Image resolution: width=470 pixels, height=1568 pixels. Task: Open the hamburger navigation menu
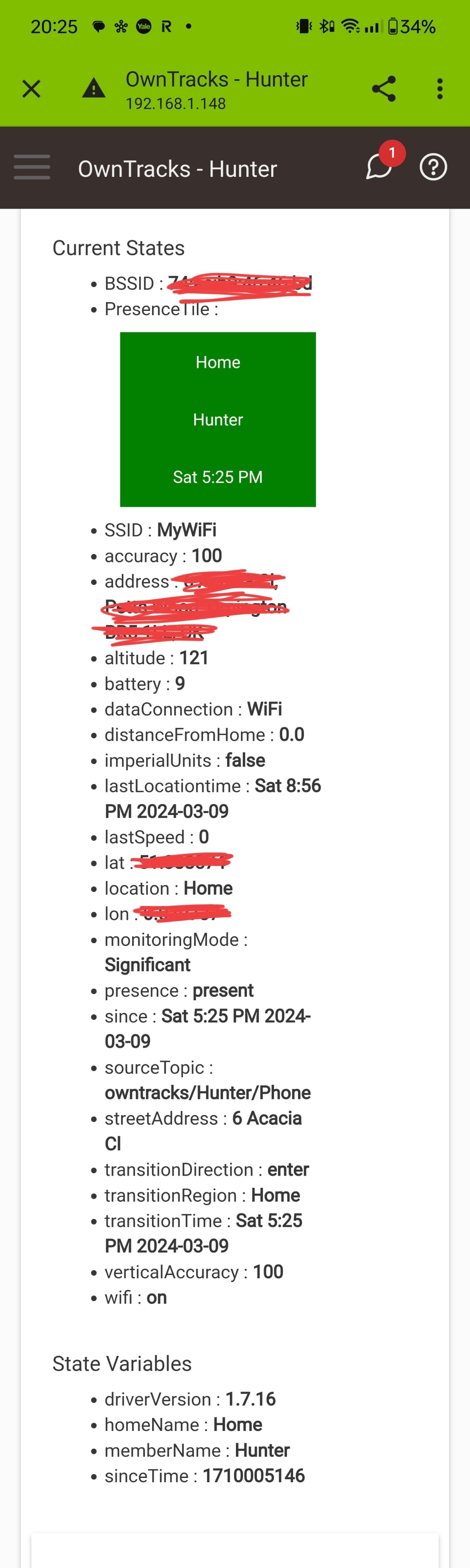[x=32, y=167]
